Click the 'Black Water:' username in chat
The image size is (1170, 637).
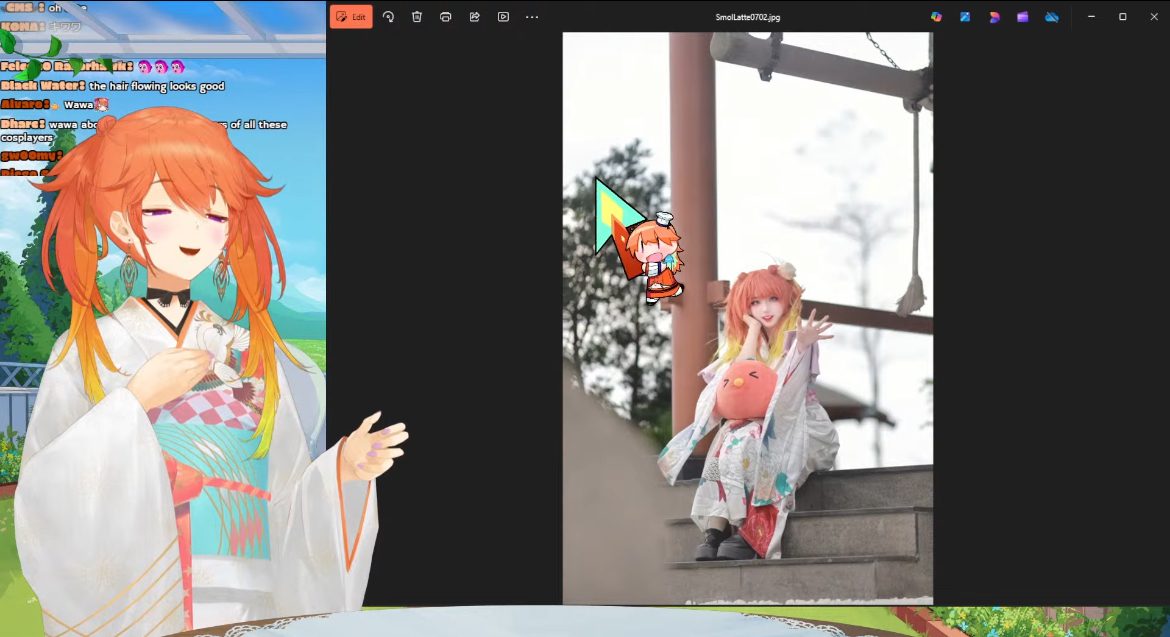tap(43, 86)
